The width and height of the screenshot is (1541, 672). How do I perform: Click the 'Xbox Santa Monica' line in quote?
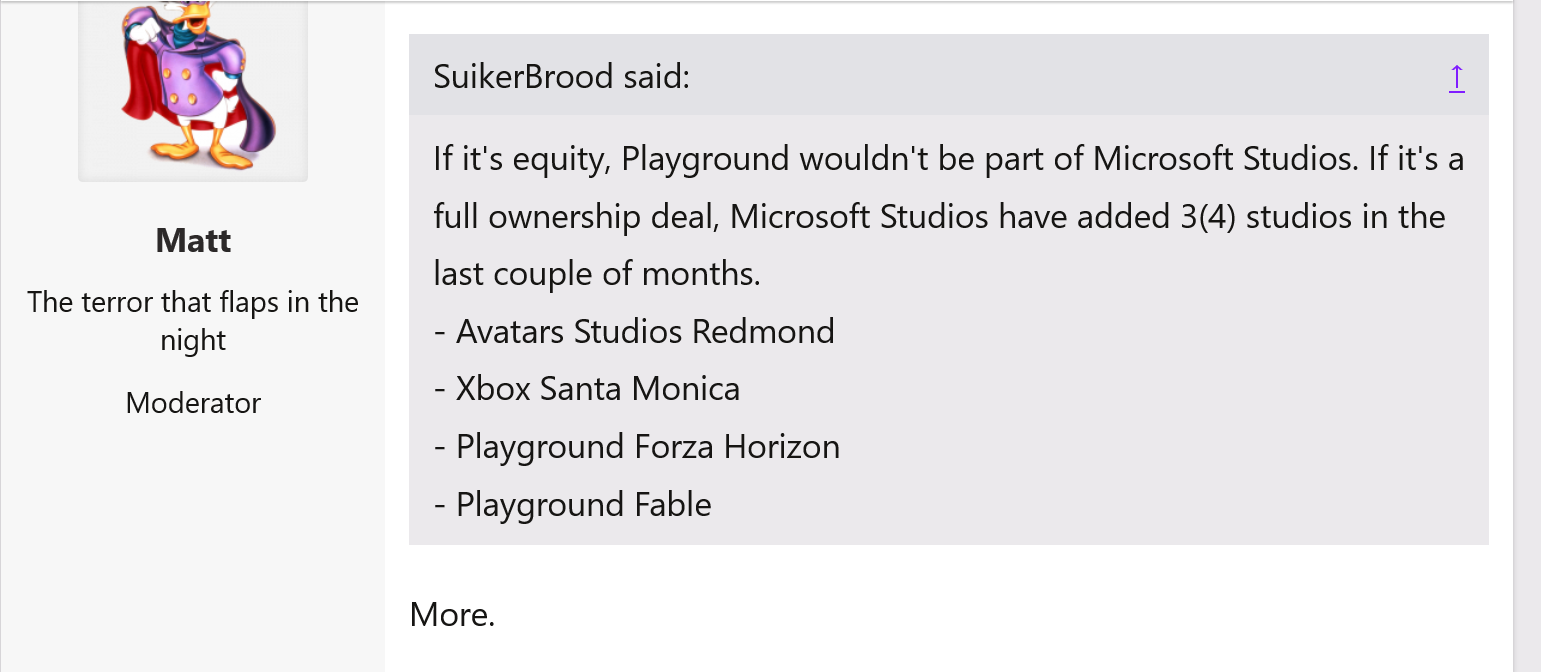coord(587,388)
